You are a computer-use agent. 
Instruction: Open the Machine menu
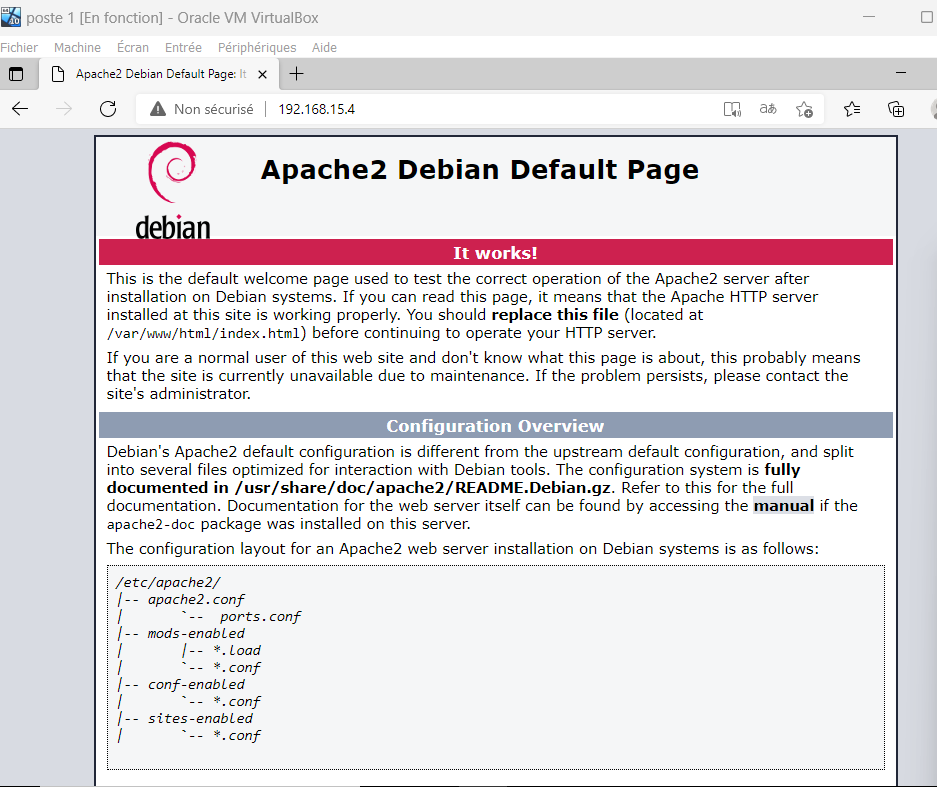pos(77,47)
